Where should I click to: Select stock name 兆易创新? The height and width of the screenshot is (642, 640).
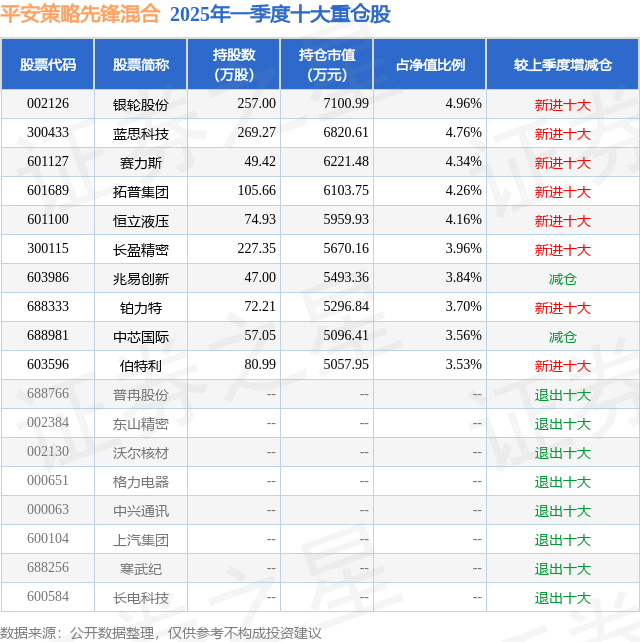pyautogui.click(x=141, y=279)
